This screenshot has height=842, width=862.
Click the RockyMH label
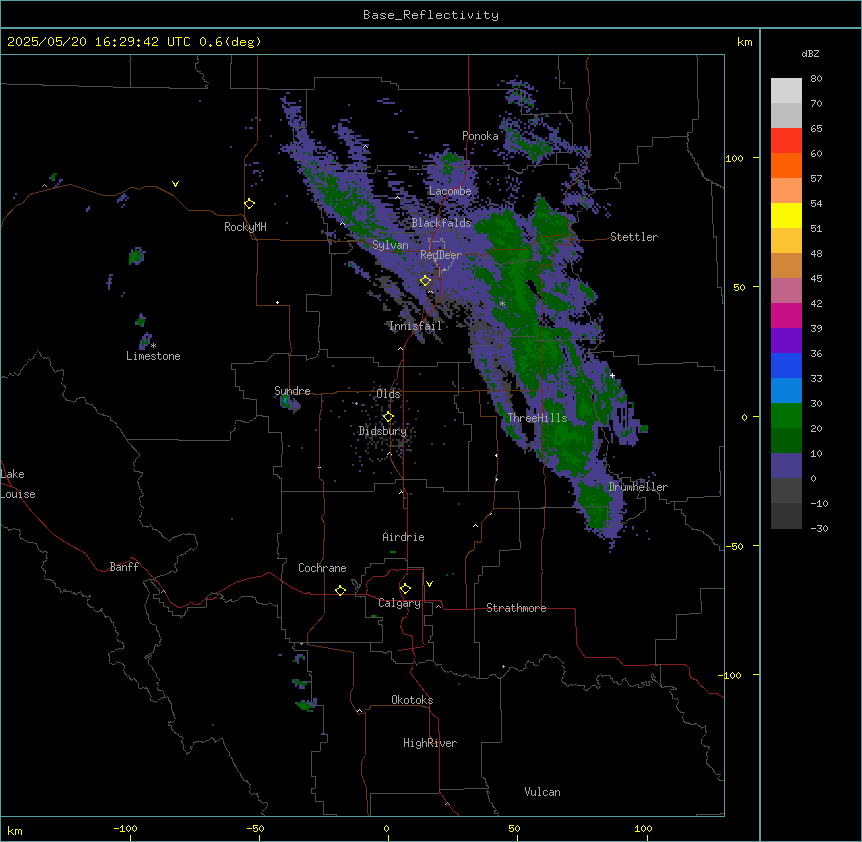tap(245, 227)
